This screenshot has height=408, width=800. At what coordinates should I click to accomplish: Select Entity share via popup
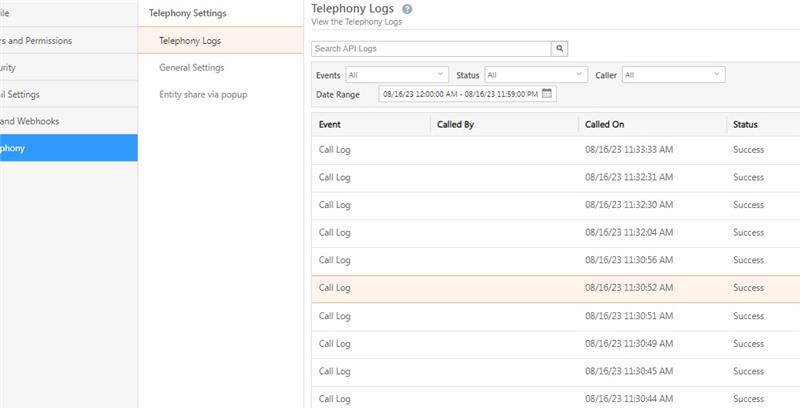coord(203,95)
